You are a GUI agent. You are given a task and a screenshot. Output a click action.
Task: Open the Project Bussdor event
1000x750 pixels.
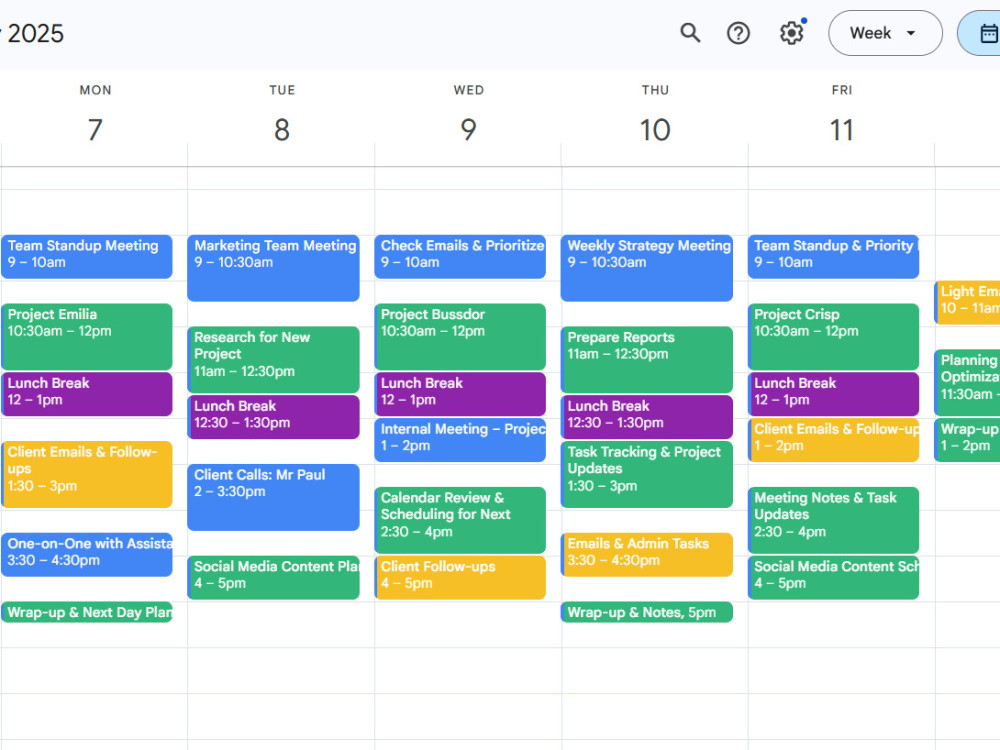[x=460, y=337]
